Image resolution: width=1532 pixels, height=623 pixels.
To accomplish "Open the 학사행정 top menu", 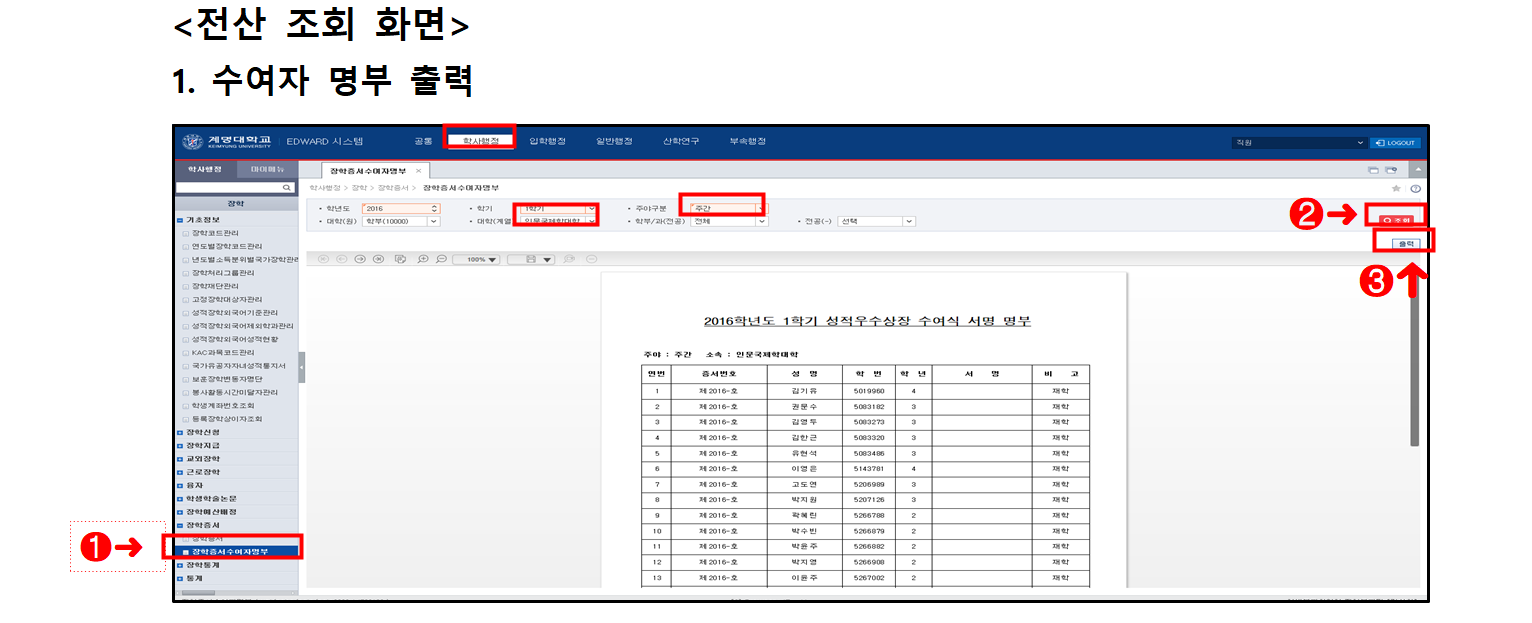I will tap(479, 141).
